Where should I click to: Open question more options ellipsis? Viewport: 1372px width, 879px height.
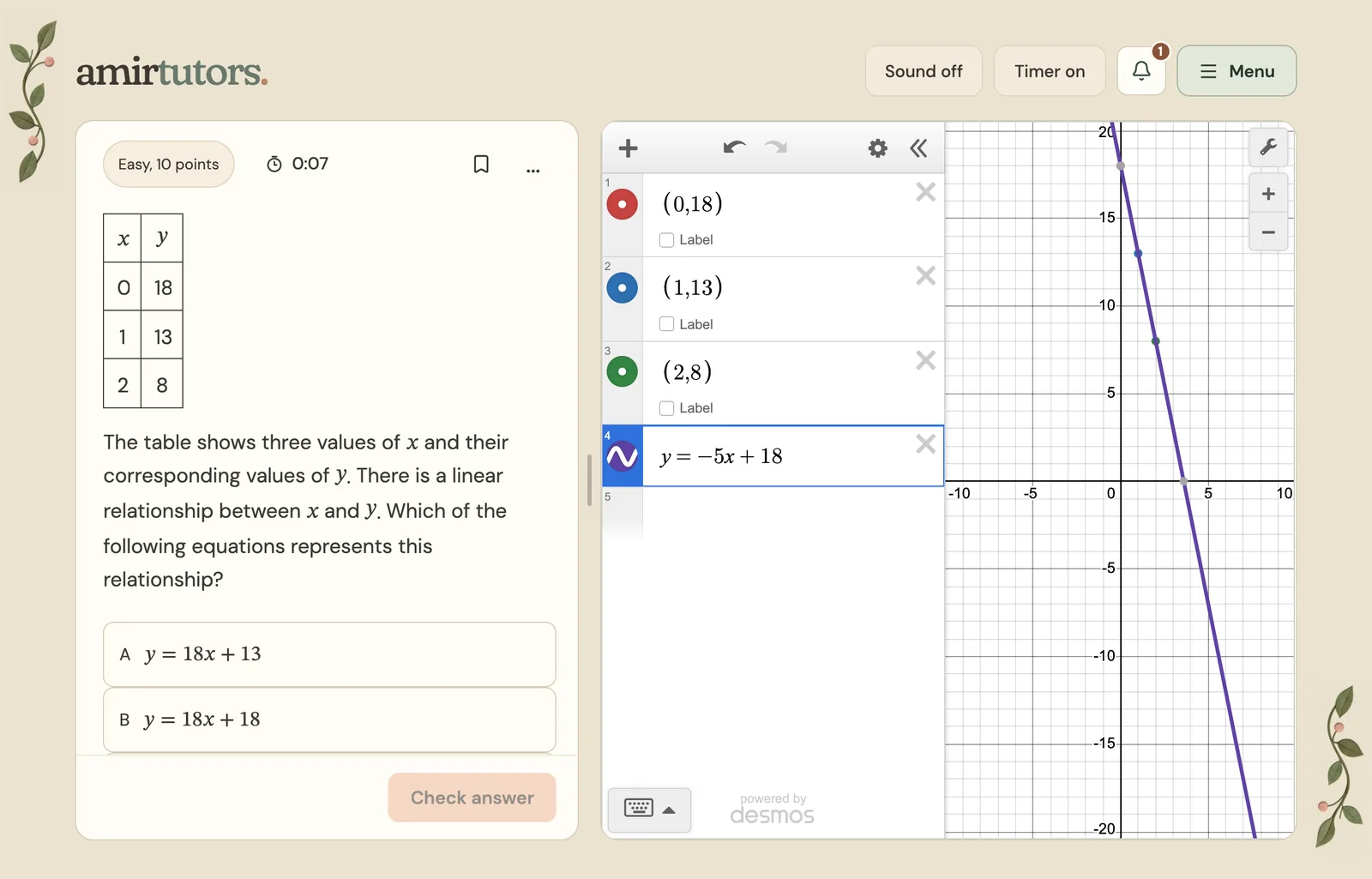point(533,170)
